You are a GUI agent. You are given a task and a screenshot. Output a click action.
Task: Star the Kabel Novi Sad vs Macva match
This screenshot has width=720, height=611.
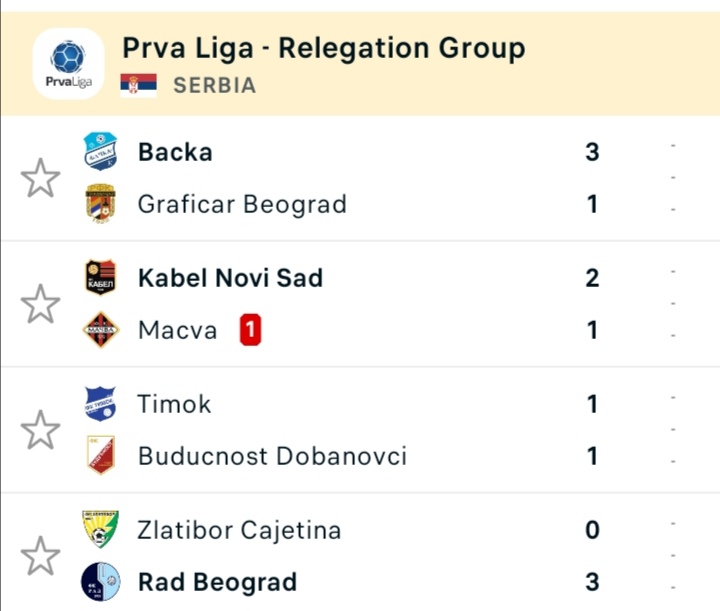(40, 304)
